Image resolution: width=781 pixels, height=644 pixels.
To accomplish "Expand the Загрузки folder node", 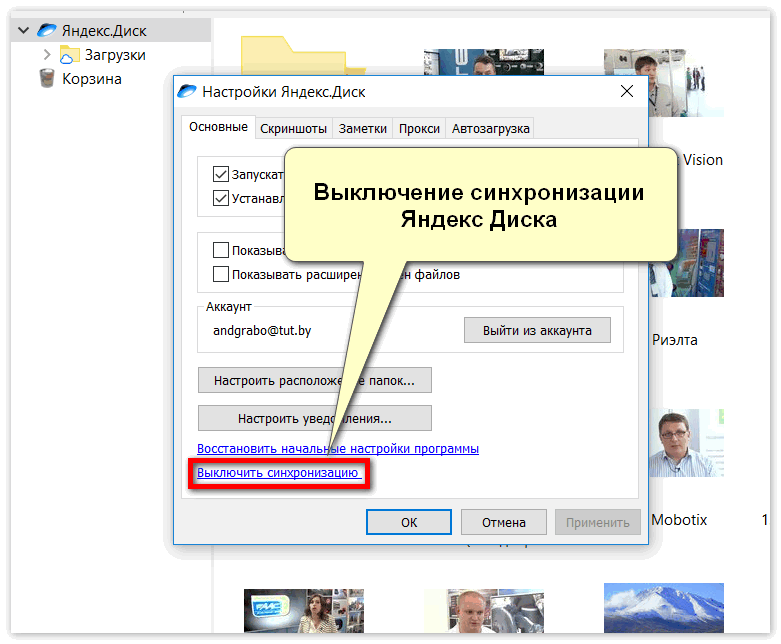I will (x=47, y=54).
